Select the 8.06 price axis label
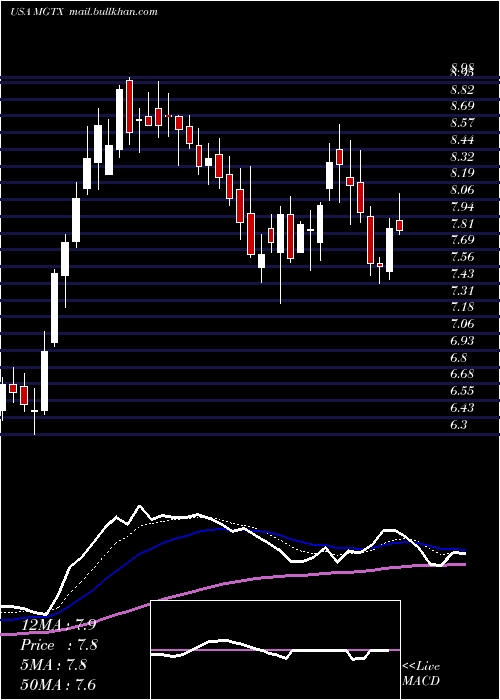500x700 pixels. (462, 190)
